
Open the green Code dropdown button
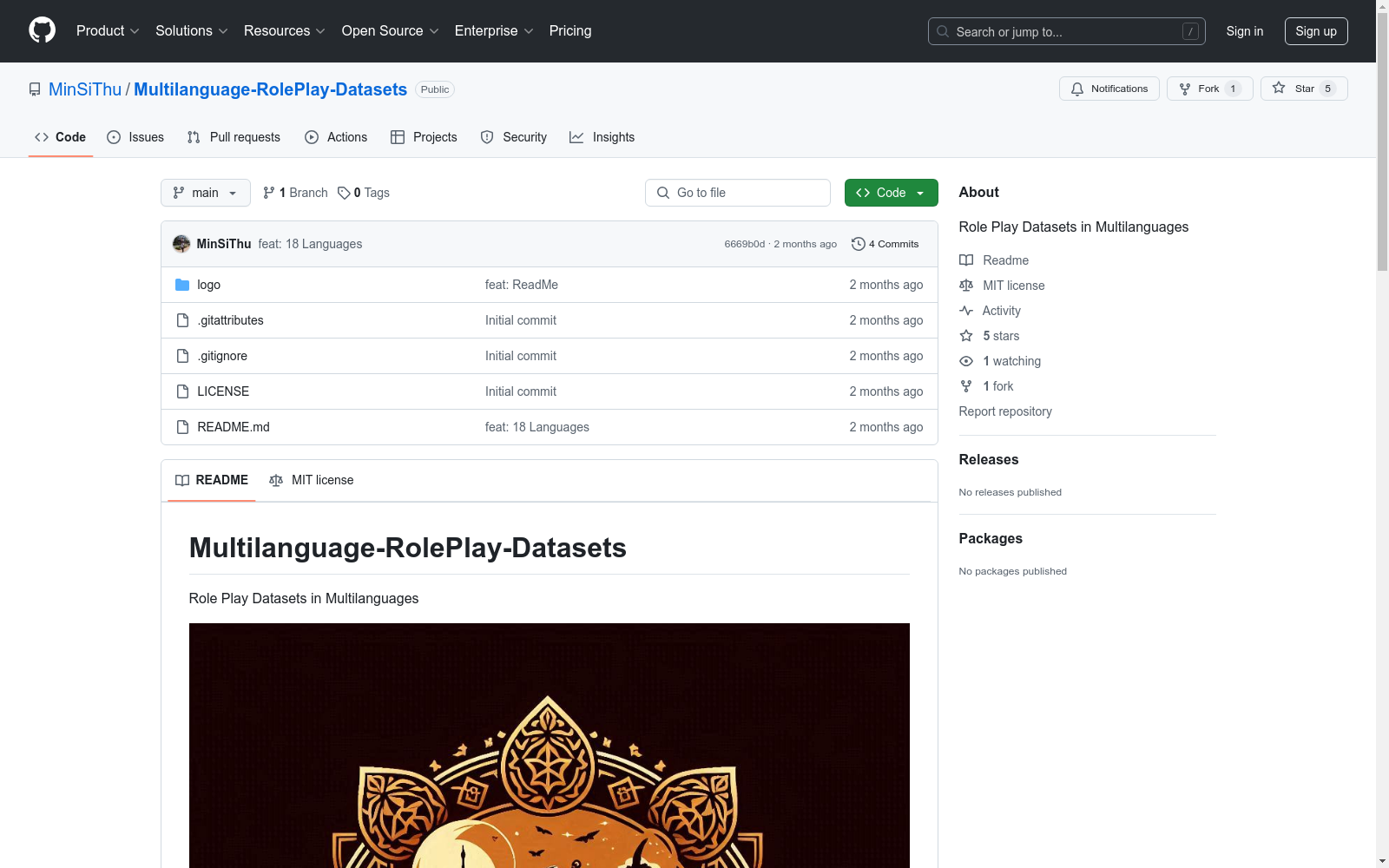pos(891,193)
